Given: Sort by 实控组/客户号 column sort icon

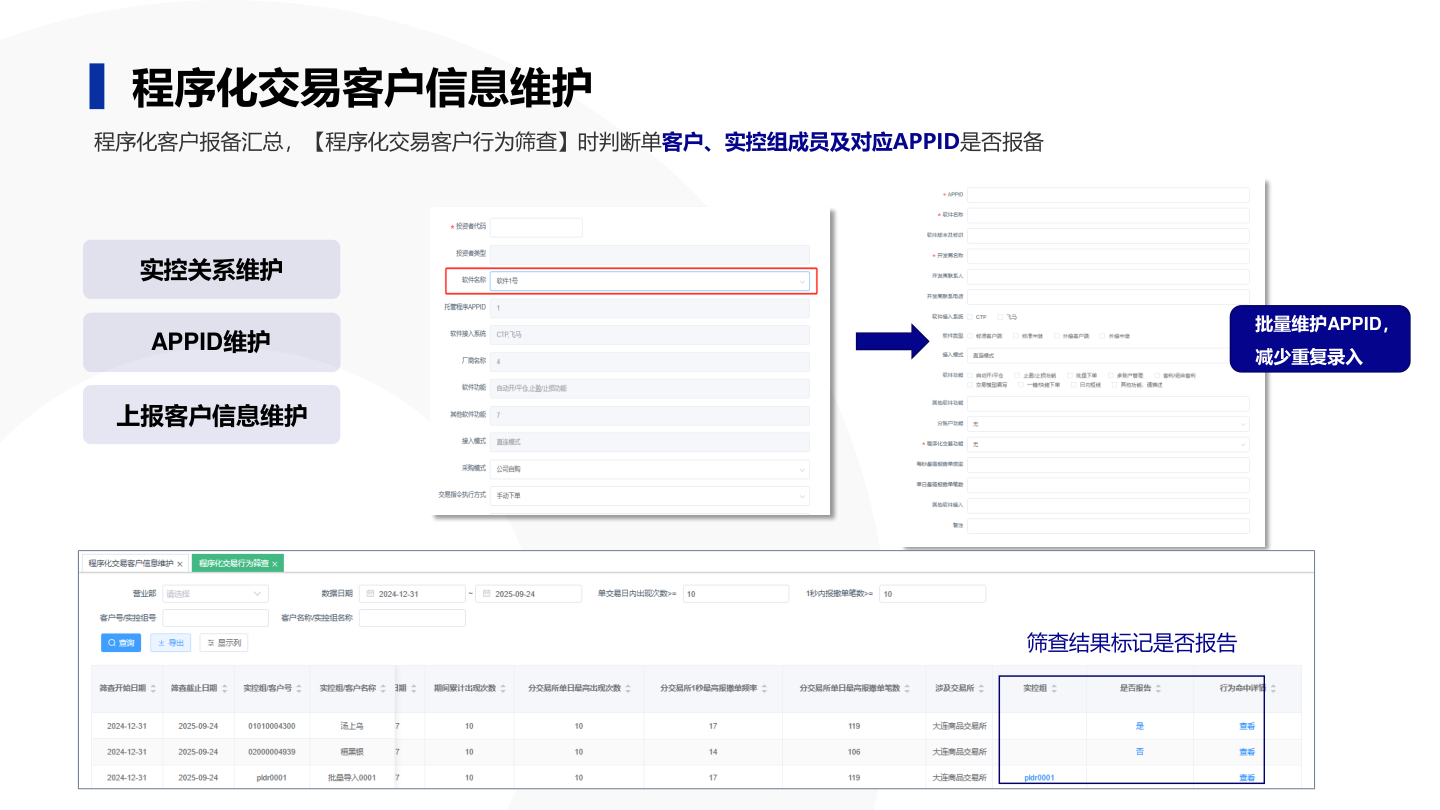Looking at the screenshot, I should pos(299,689).
